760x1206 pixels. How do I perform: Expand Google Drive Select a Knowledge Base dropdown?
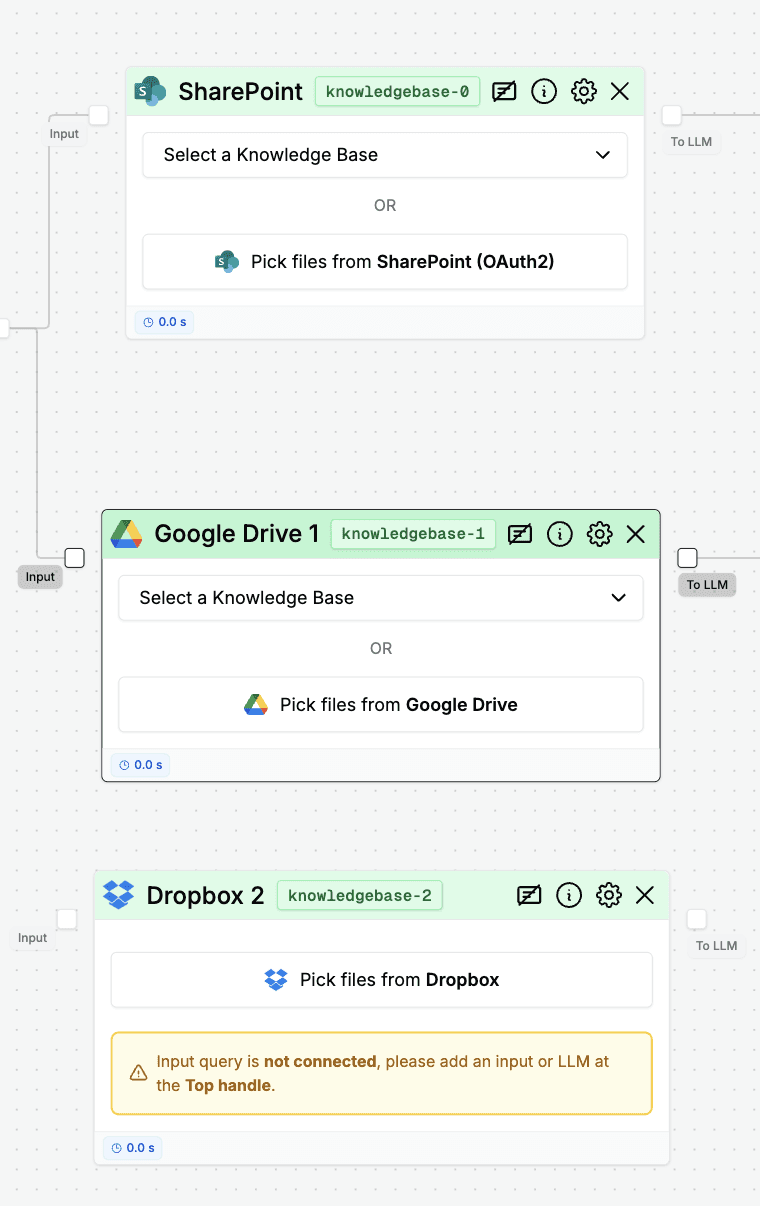click(x=381, y=598)
